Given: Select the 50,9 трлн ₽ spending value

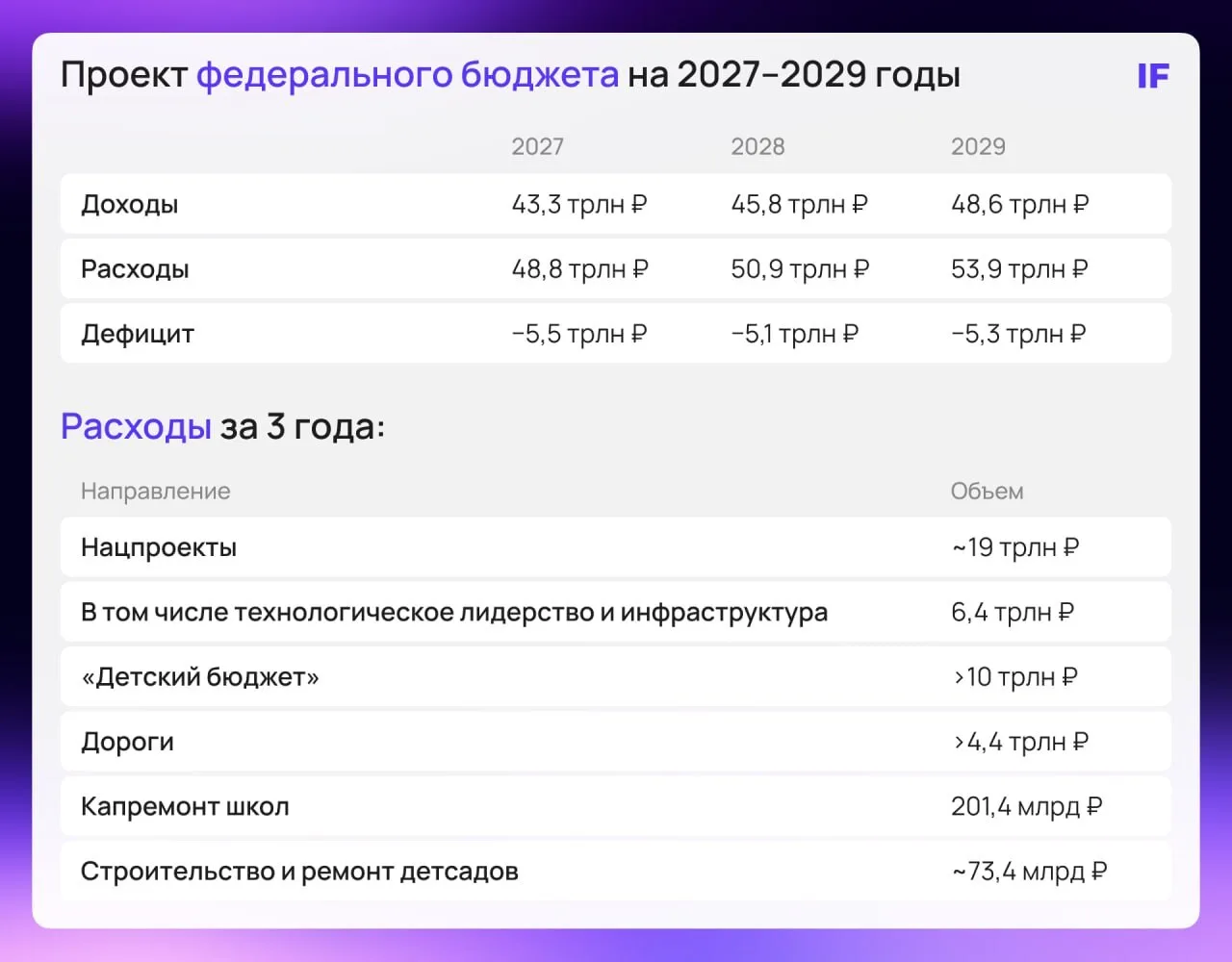Looking at the screenshot, I should (x=800, y=268).
